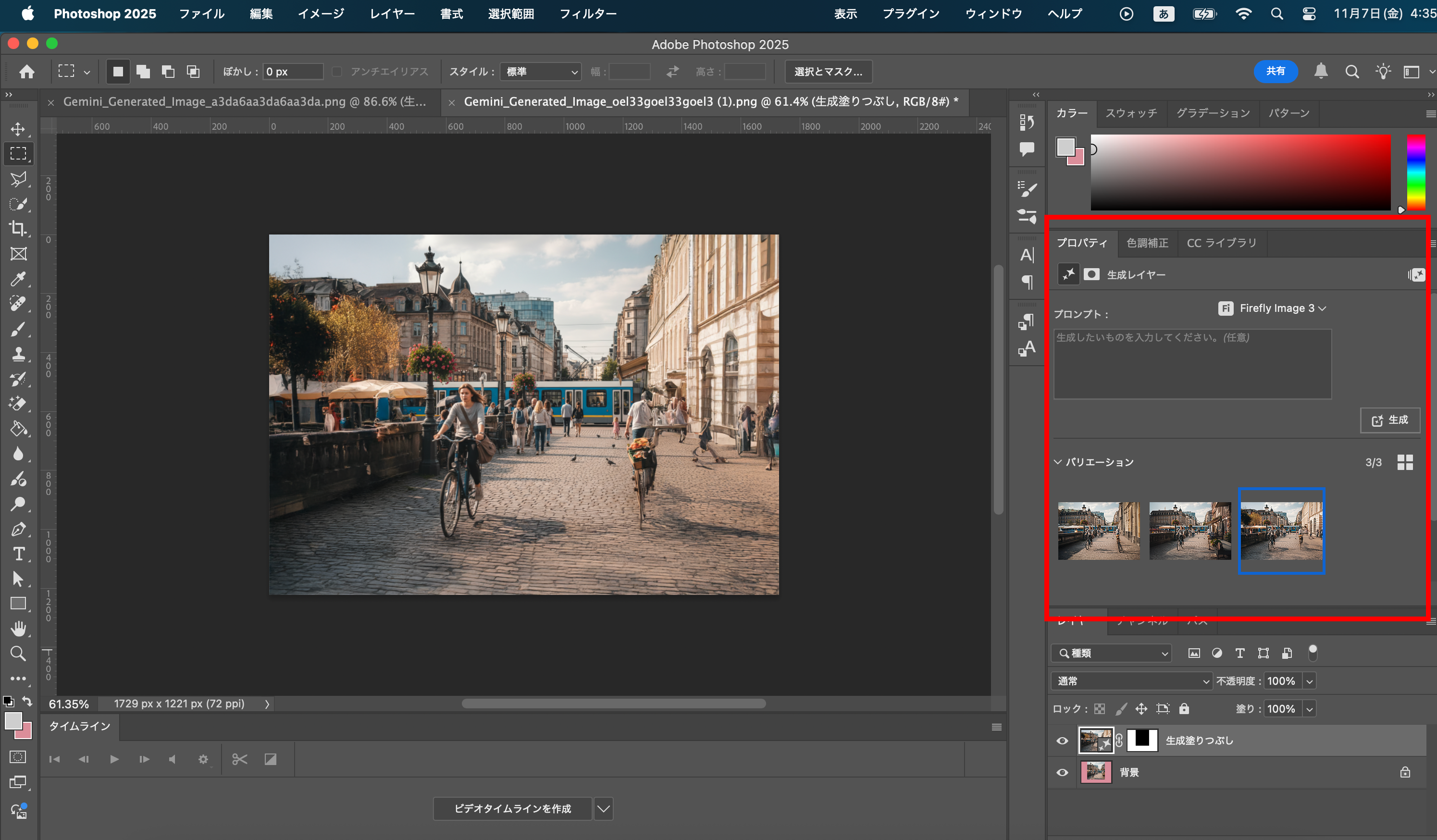Select the first variation thumbnail
This screenshot has height=840, width=1437.
(x=1098, y=531)
